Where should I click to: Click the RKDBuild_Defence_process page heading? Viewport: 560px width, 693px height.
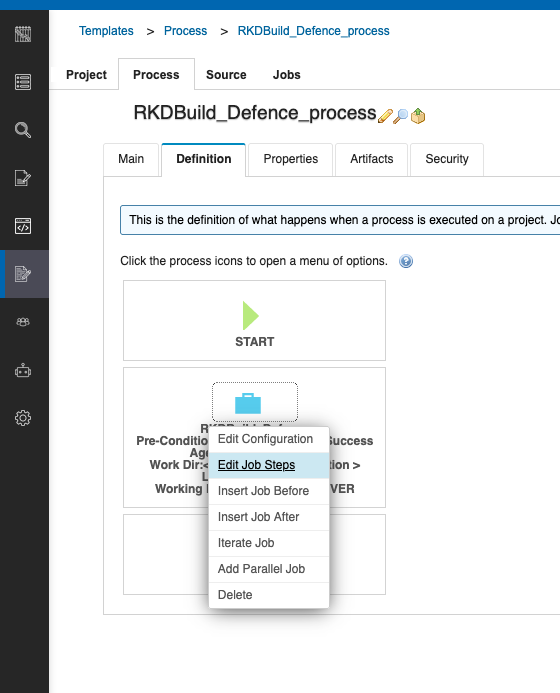pos(255,113)
